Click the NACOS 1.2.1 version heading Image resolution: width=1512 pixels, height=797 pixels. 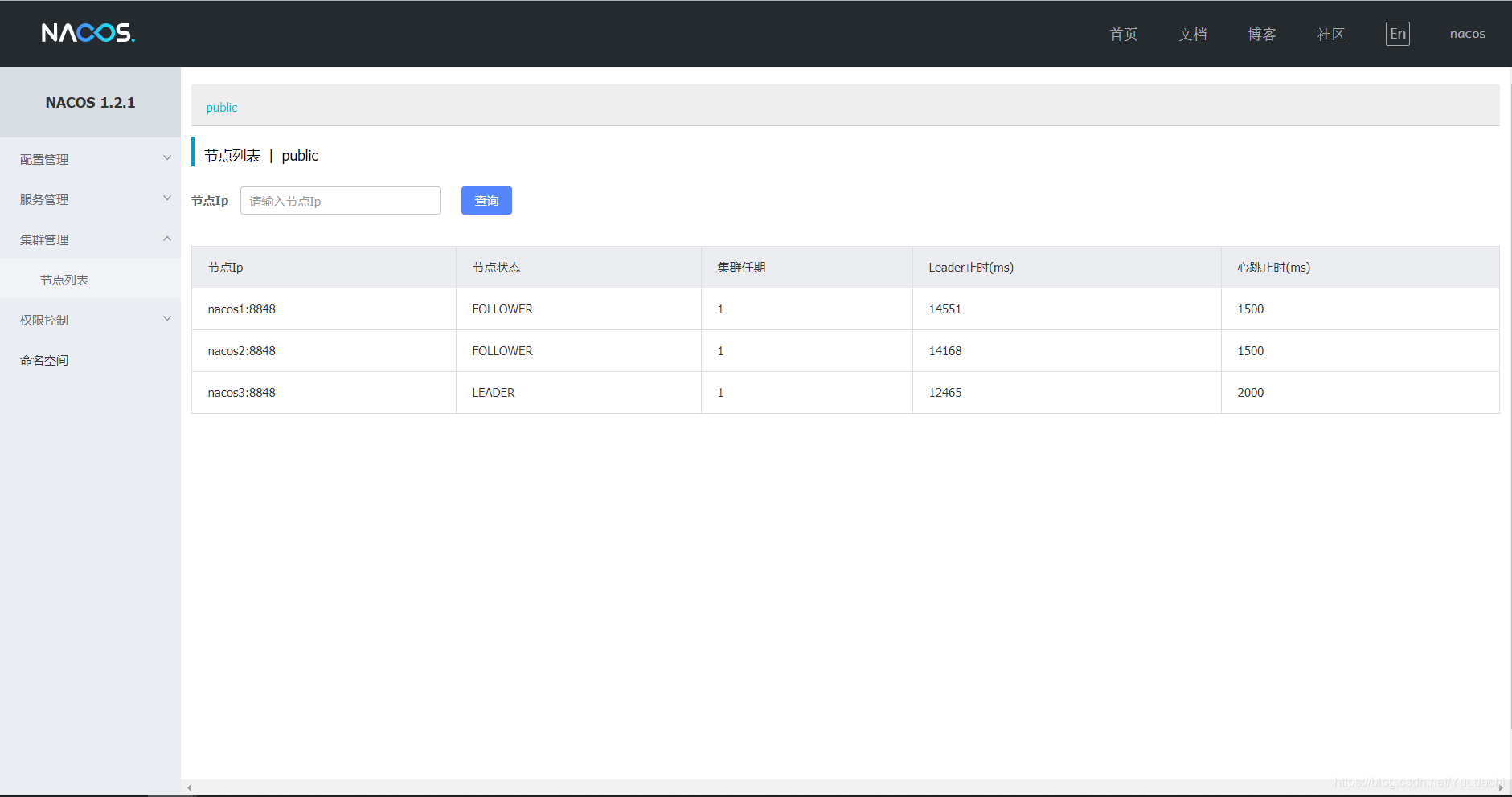click(90, 103)
